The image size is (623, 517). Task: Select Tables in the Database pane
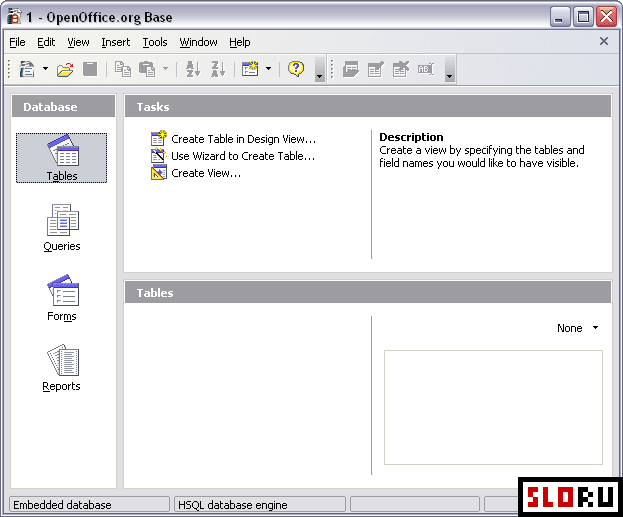pyautogui.click(x=62, y=158)
